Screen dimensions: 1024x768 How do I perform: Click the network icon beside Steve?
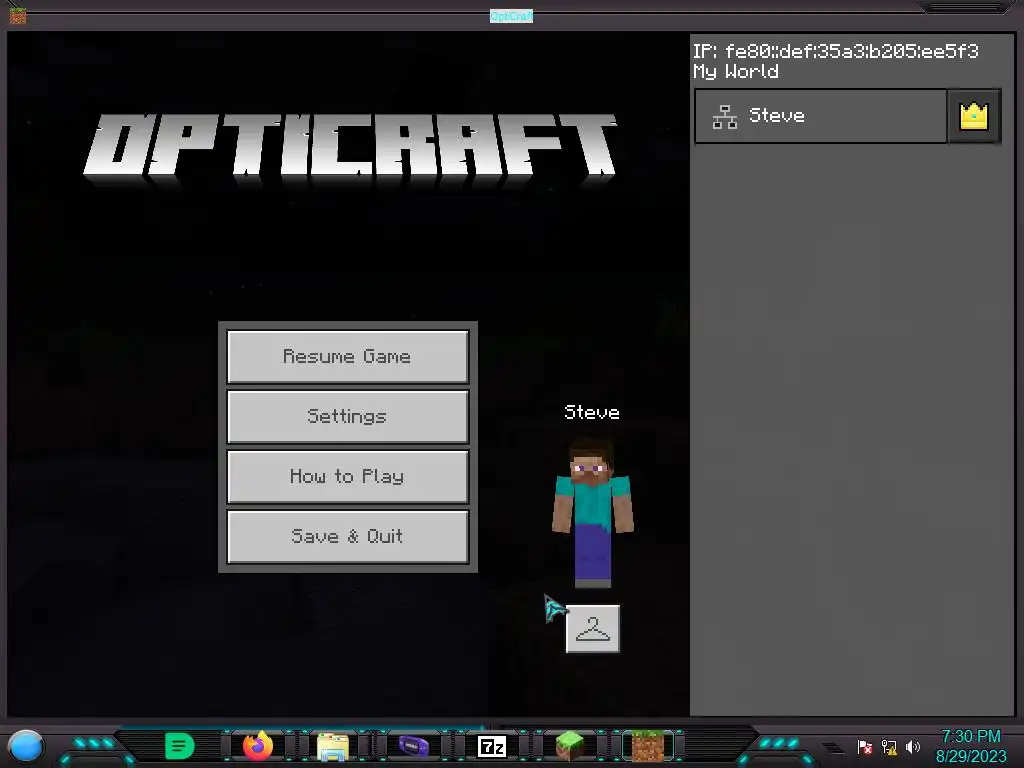[x=724, y=117]
